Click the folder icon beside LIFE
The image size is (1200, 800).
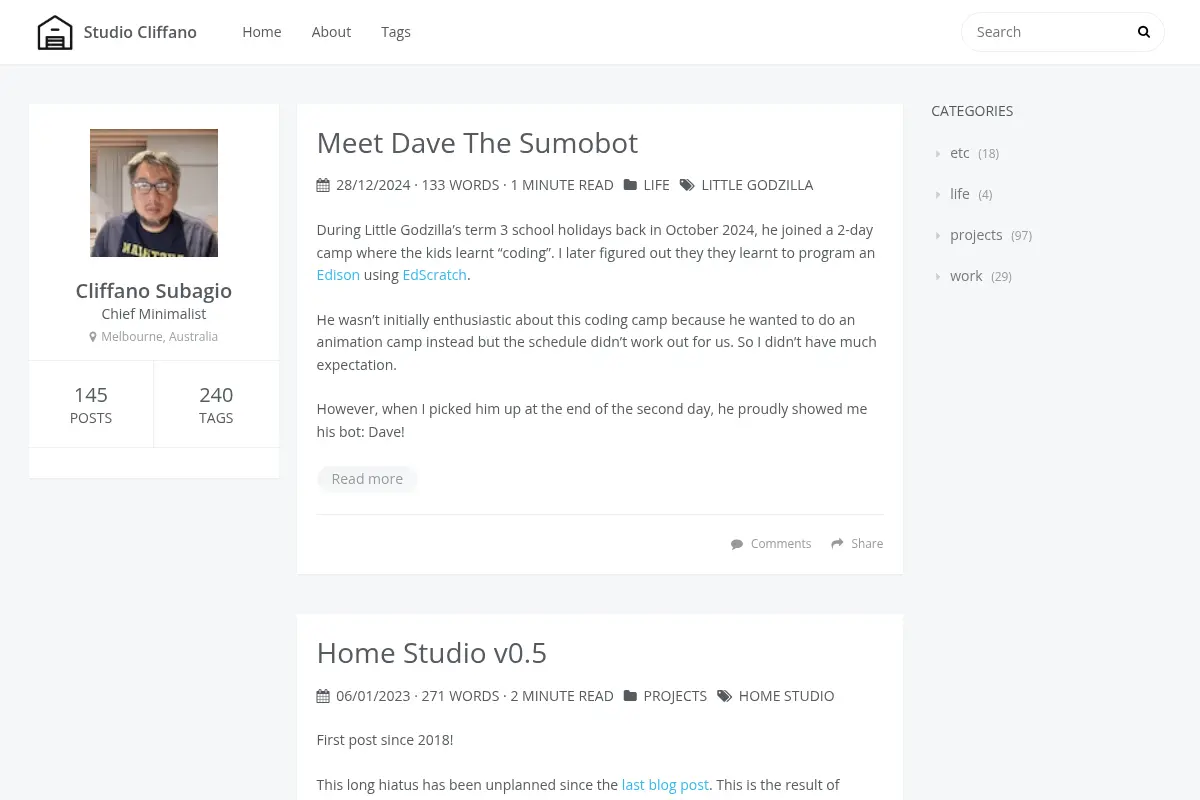[x=630, y=185]
